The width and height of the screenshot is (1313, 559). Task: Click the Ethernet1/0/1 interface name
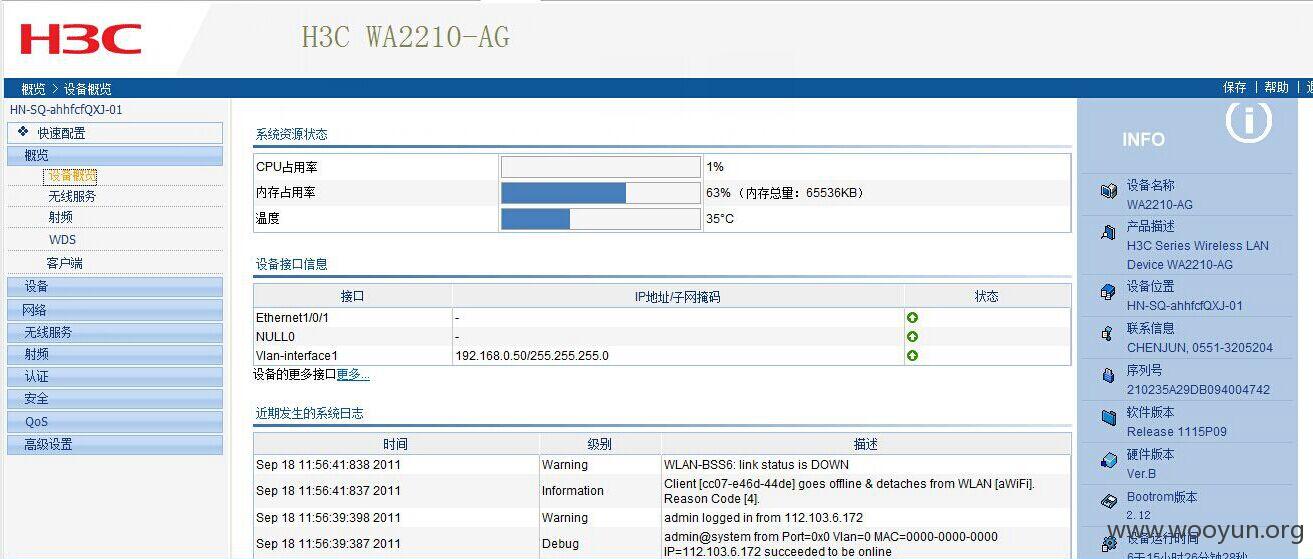pyautogui.click(x=292, y=318)
